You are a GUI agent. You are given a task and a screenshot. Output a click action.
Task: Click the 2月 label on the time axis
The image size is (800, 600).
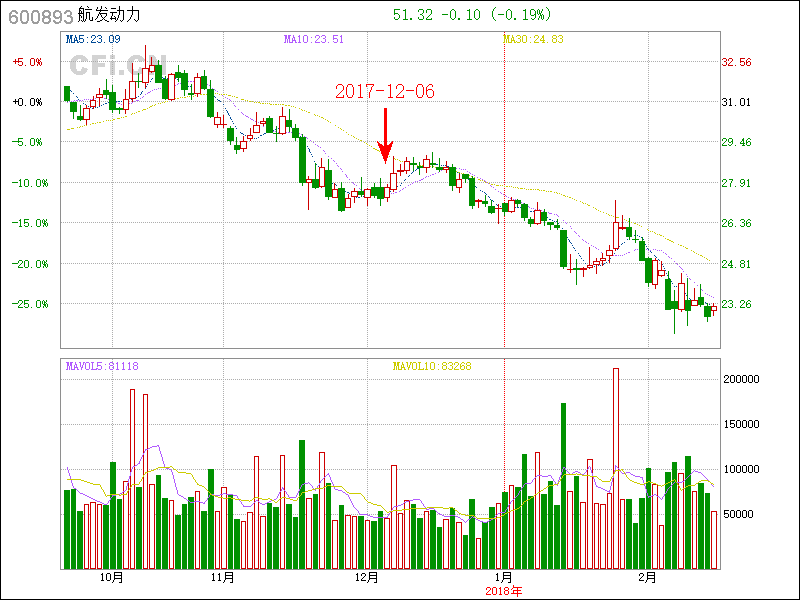(x=648, y=578)
